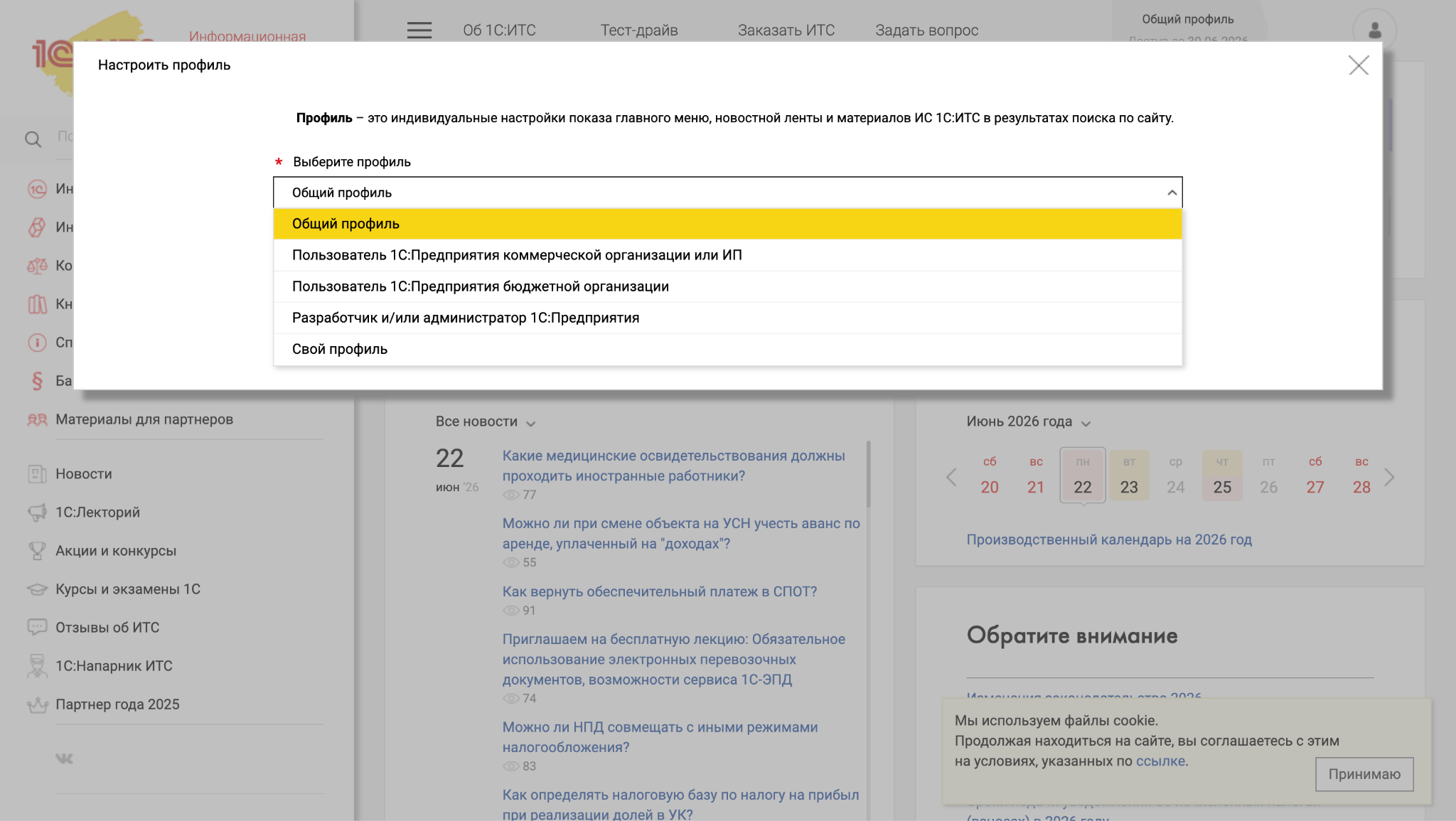The image size is (1456, 821).
Task: Select Общий профиль option in list
Action: (727, 224)
